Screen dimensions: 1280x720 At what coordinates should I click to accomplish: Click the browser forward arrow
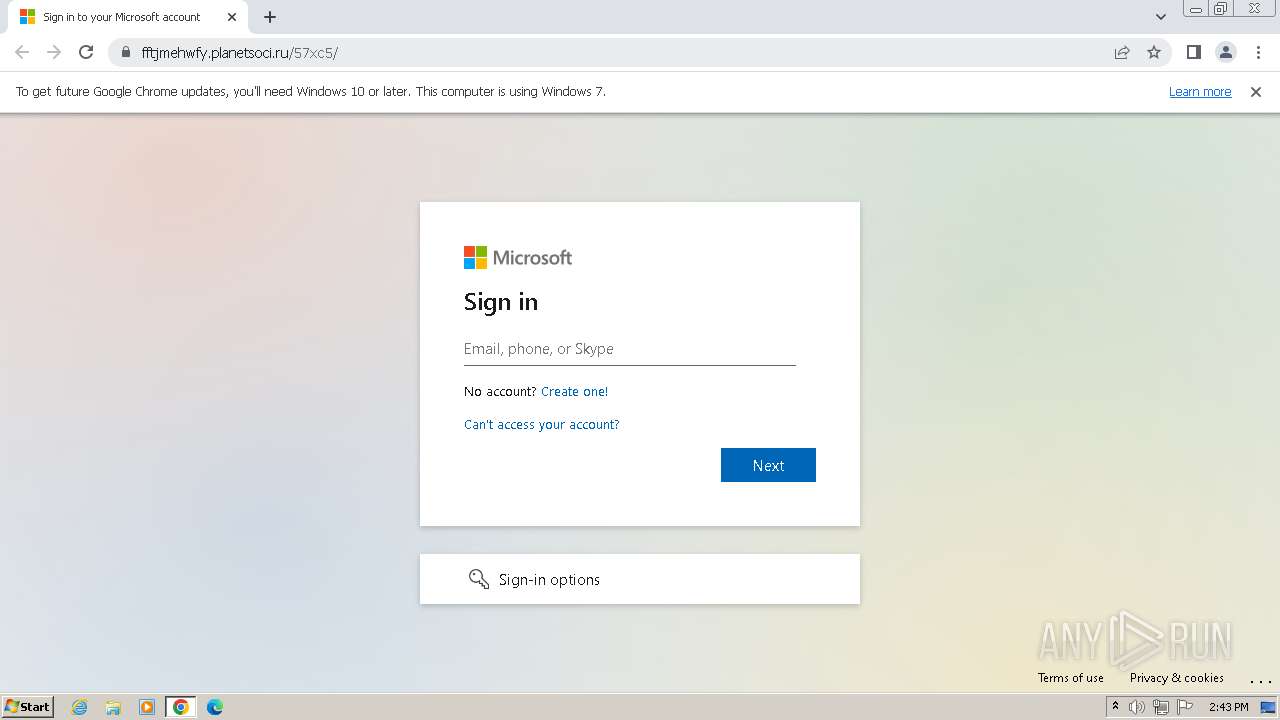tap(54, 52)
